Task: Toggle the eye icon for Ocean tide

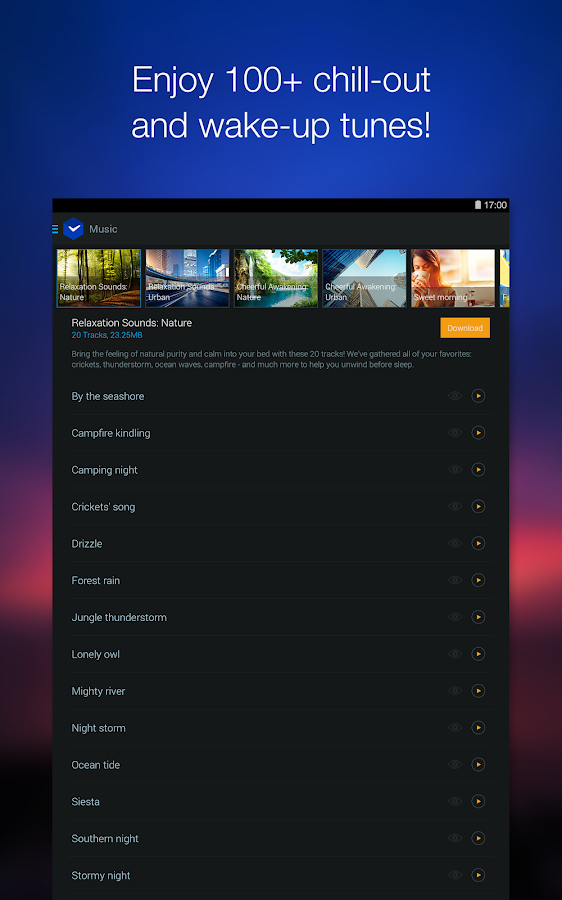Action: click(455, 764)
